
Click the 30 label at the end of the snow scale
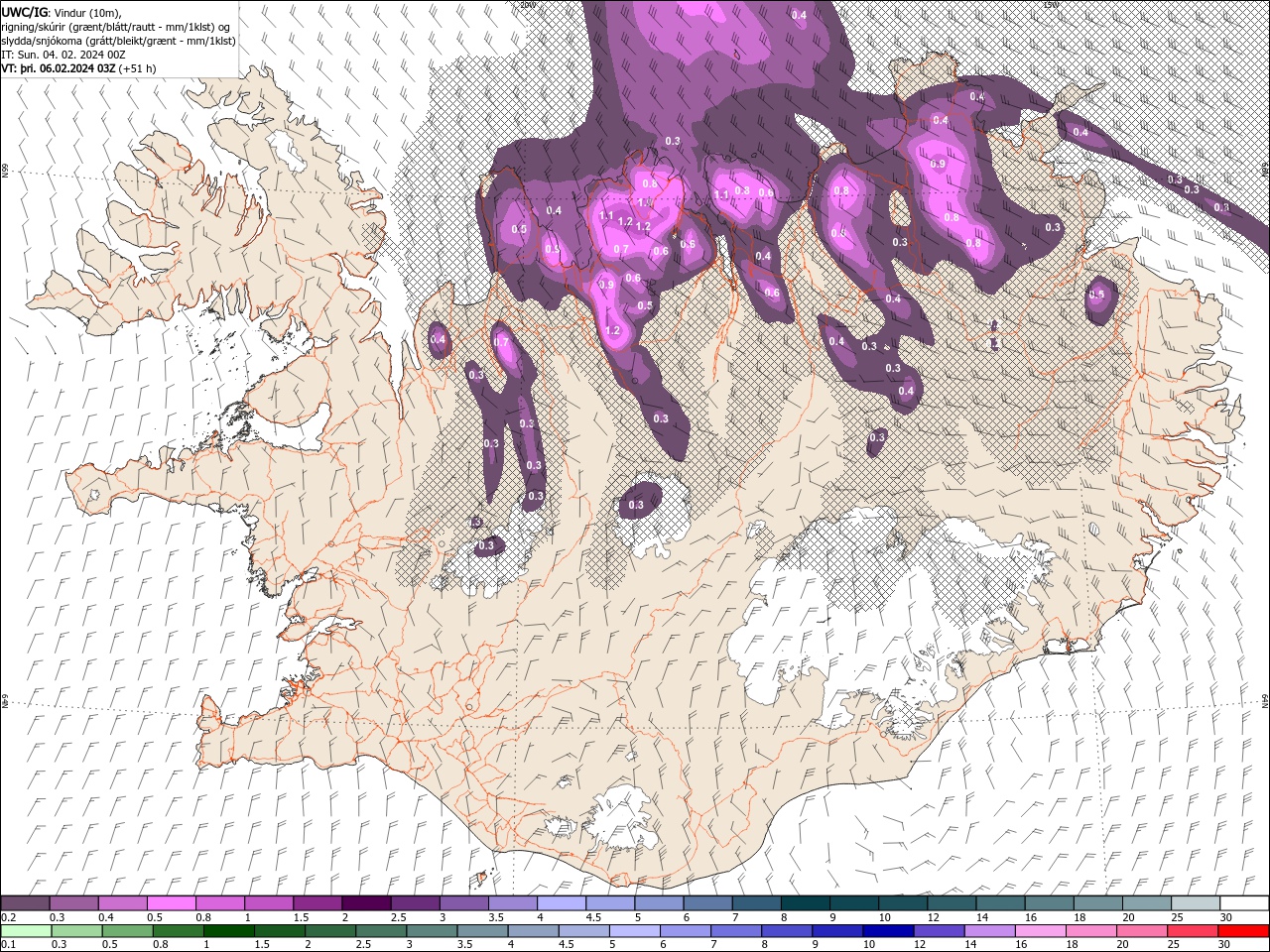(1225, 917)
